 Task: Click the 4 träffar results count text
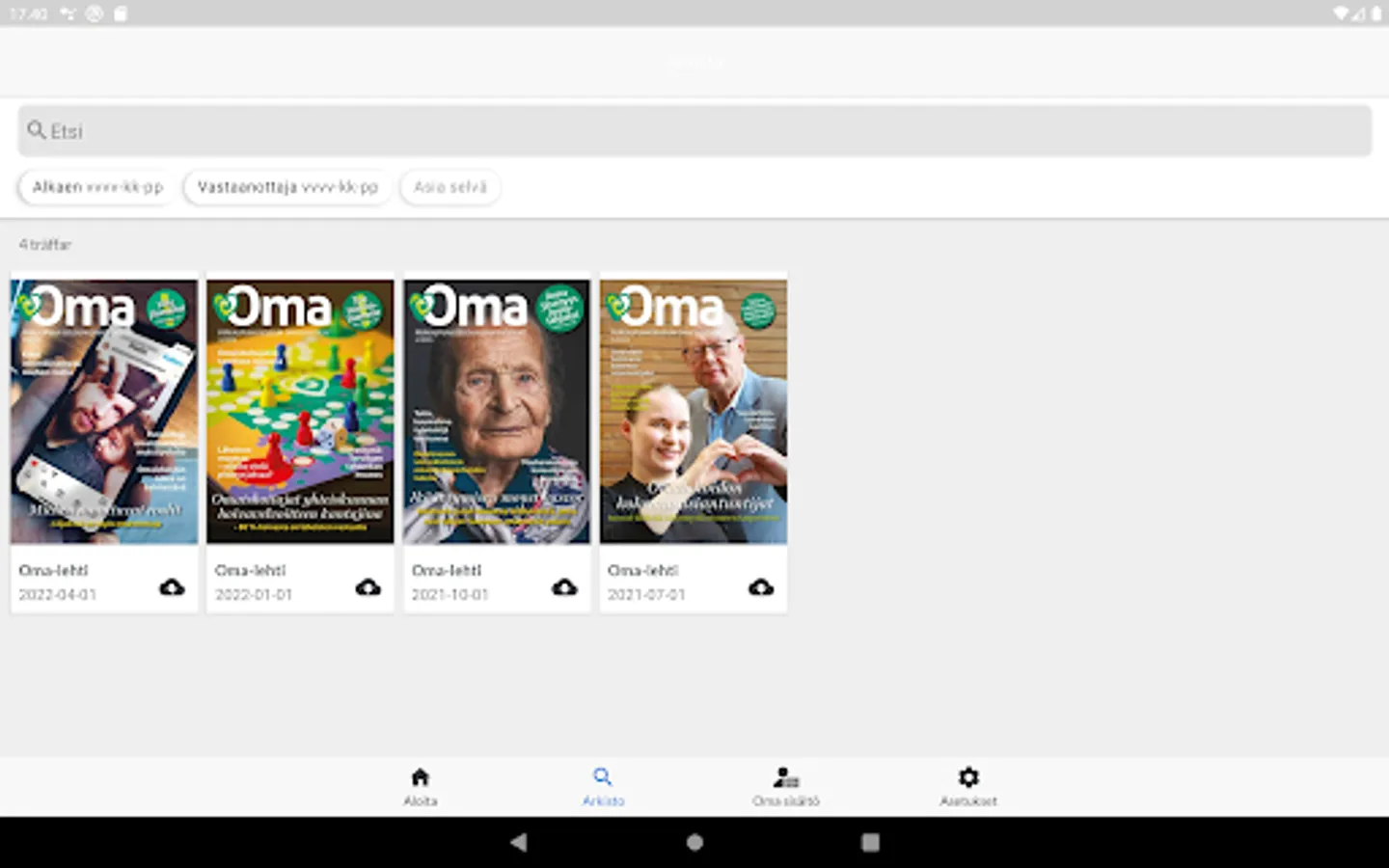click(45, 245)
